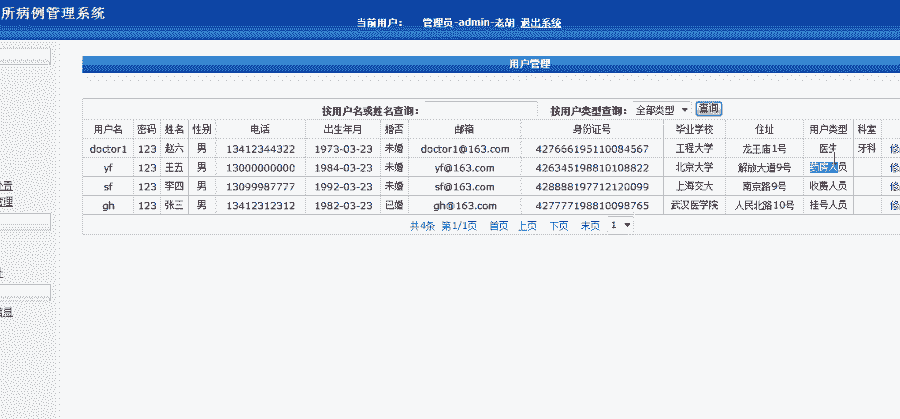900x419 pixels.
Task: Click the doctor1 username cell
Action: (x=108, y=149)
